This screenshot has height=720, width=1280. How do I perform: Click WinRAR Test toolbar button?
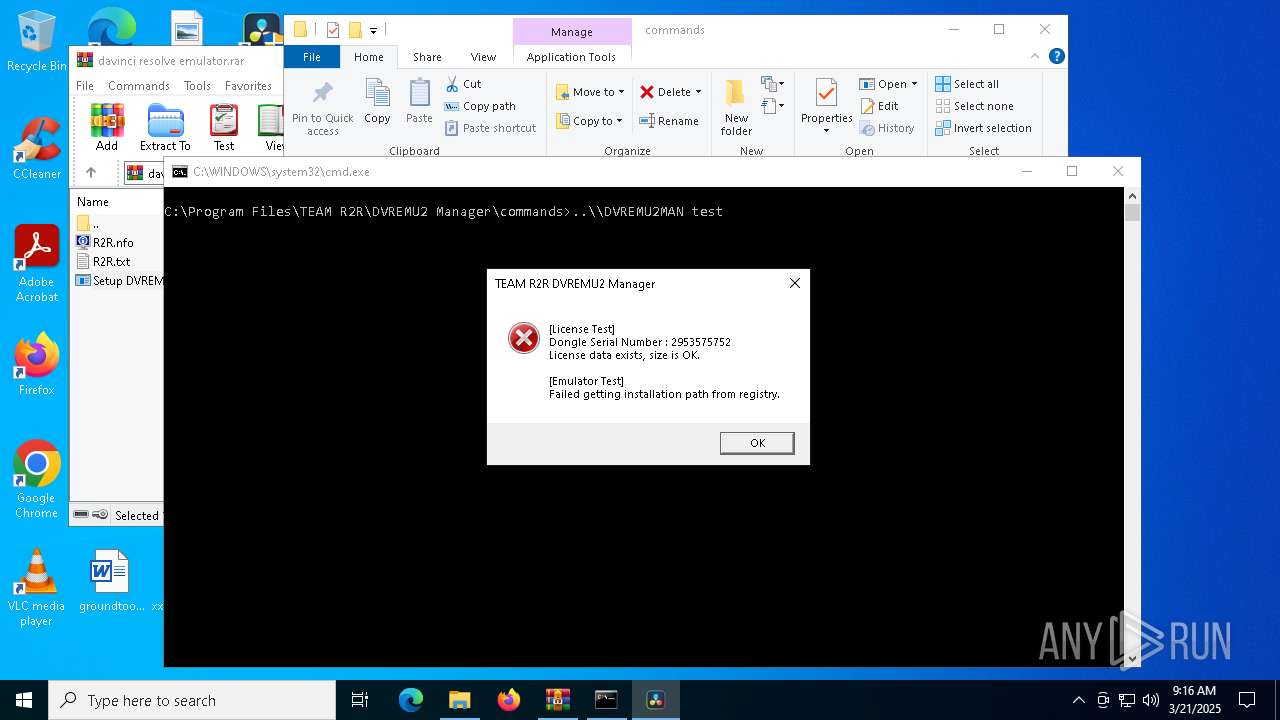(224, 128)
